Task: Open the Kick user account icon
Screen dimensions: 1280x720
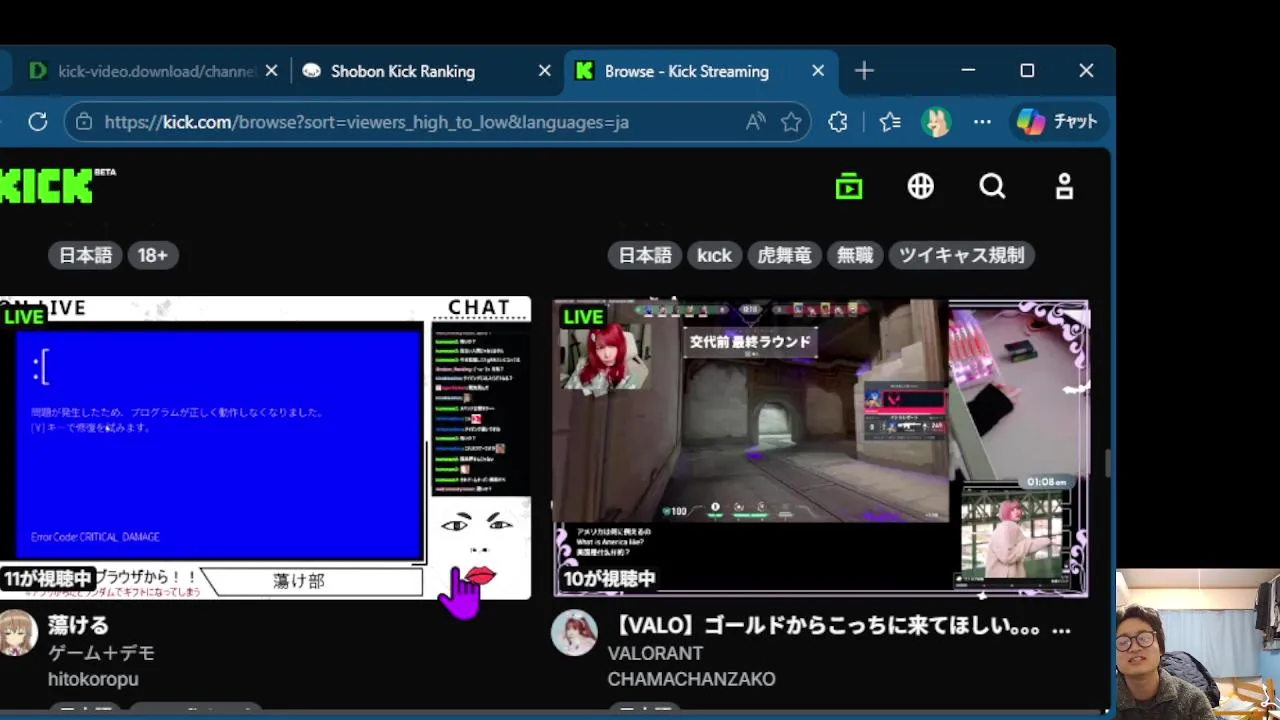Action: [x=1064, y=186]
